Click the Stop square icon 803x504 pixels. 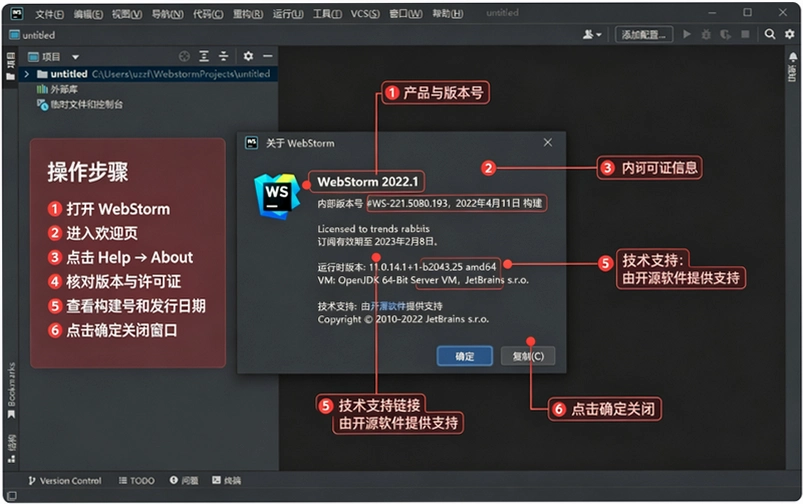click(745, 34)
